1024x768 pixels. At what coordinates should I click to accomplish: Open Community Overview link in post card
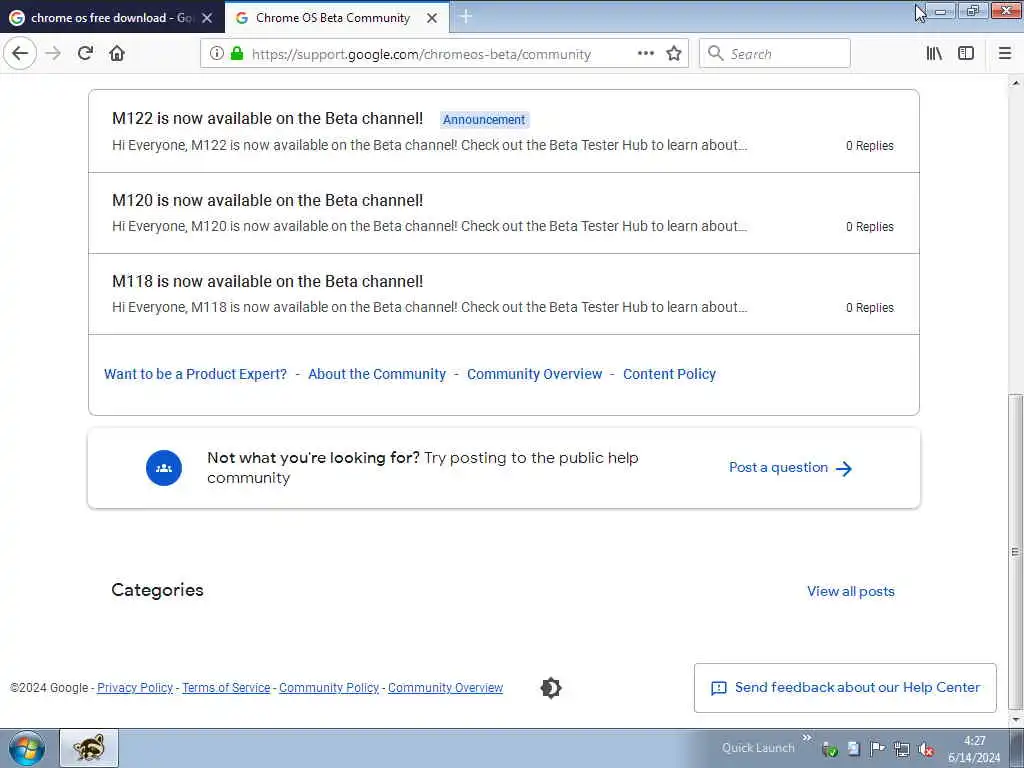tap(534, 374)
